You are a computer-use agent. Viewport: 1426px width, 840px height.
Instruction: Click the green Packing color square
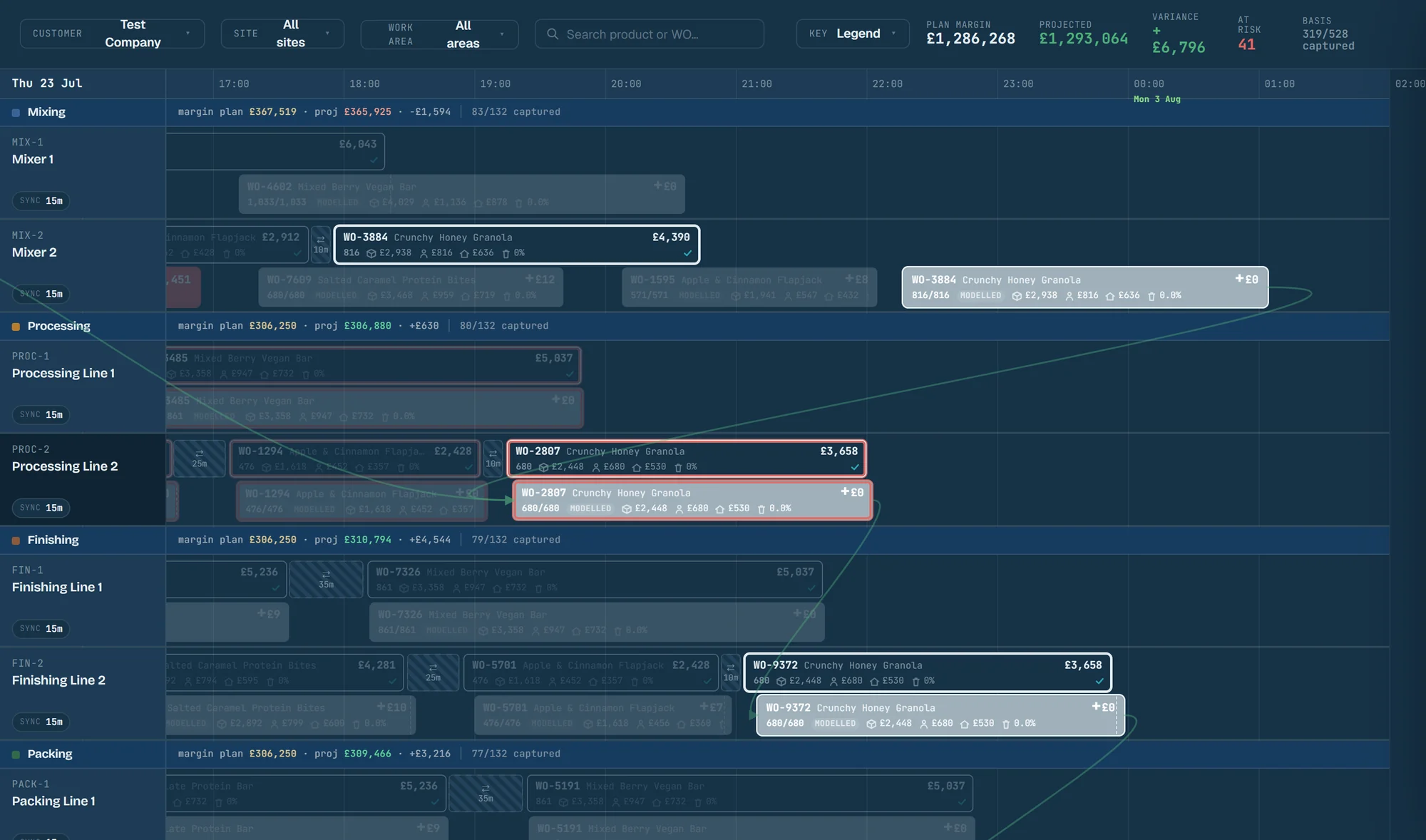[16, 754]
